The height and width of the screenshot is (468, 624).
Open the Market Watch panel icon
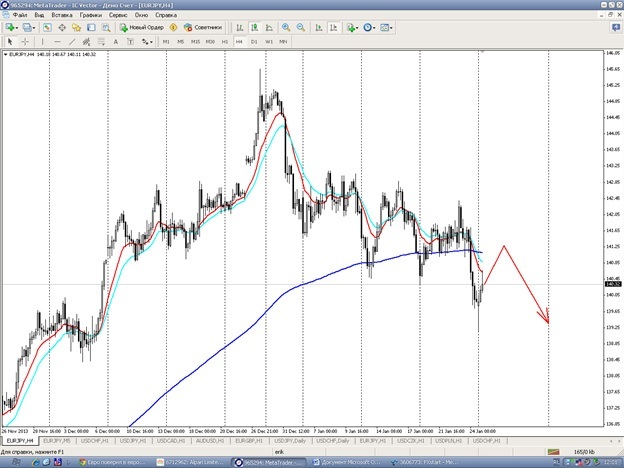click(47, 28)
